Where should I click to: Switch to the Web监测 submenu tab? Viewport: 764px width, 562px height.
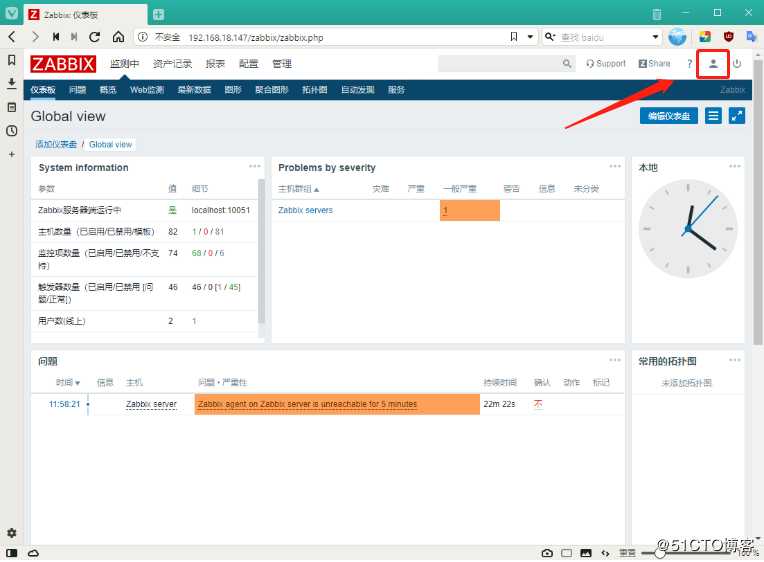tap(147, 90)
